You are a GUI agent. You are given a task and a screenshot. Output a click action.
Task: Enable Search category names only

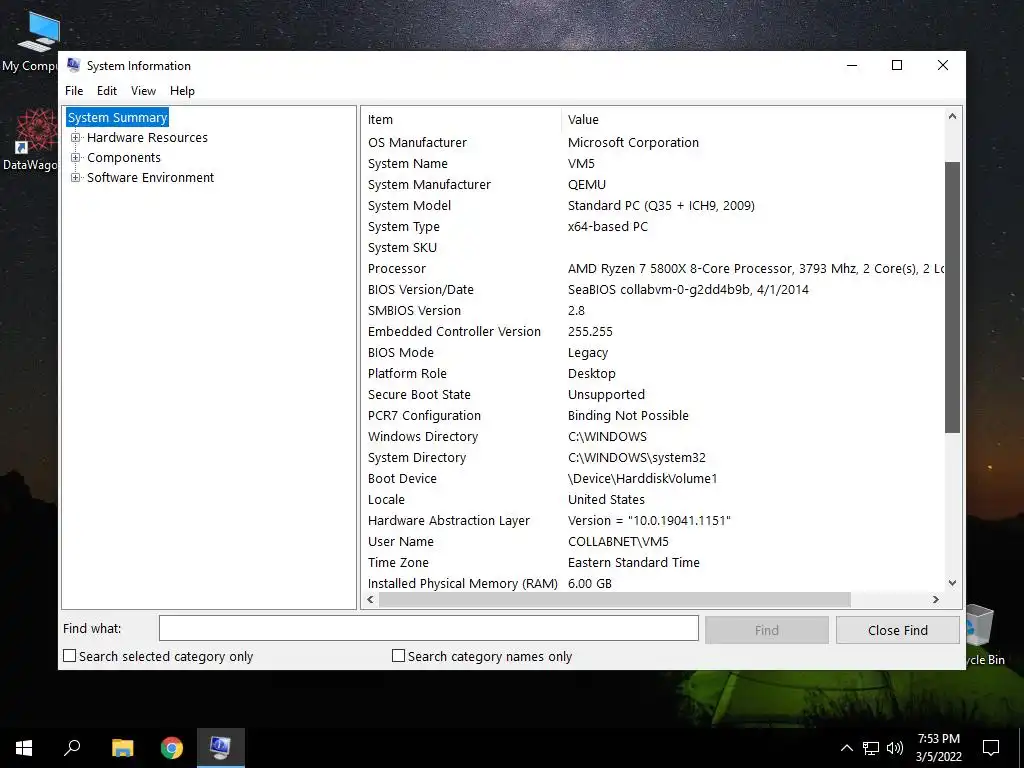[x=398, y=656]
